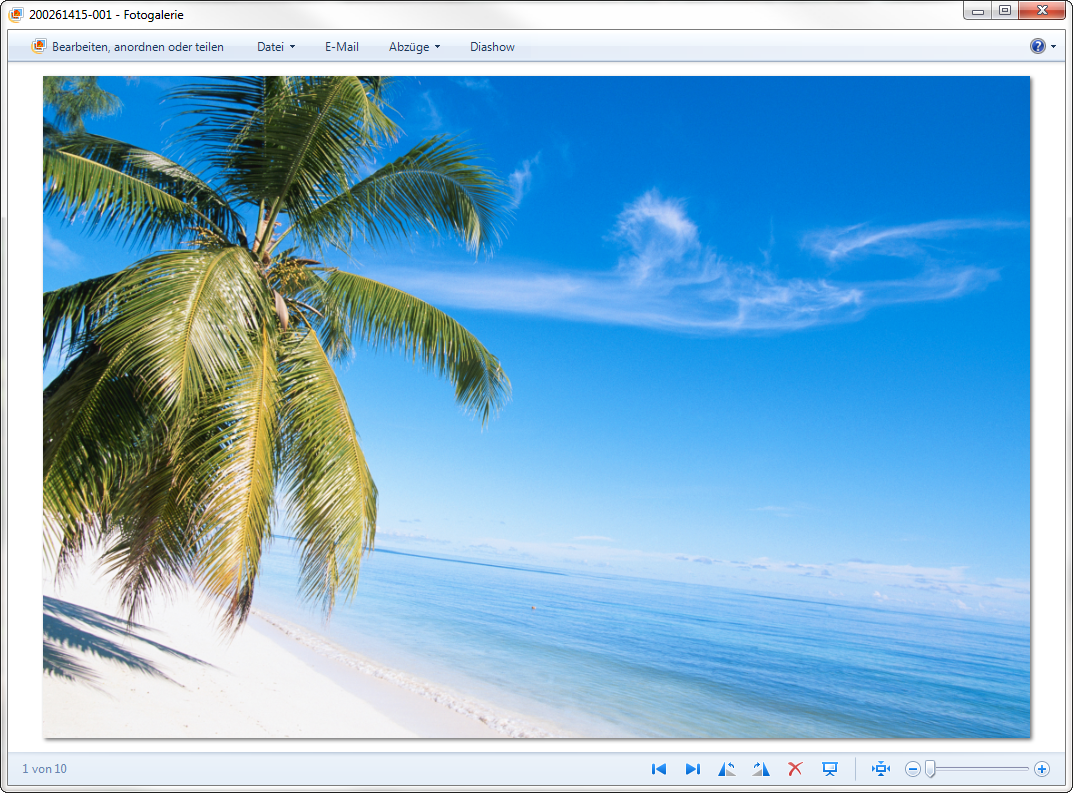Image resolution: width=1073 pixels, height=793 pixels.
Task: Click the Fotogalerie title bar icon
Action: point(16,15)
